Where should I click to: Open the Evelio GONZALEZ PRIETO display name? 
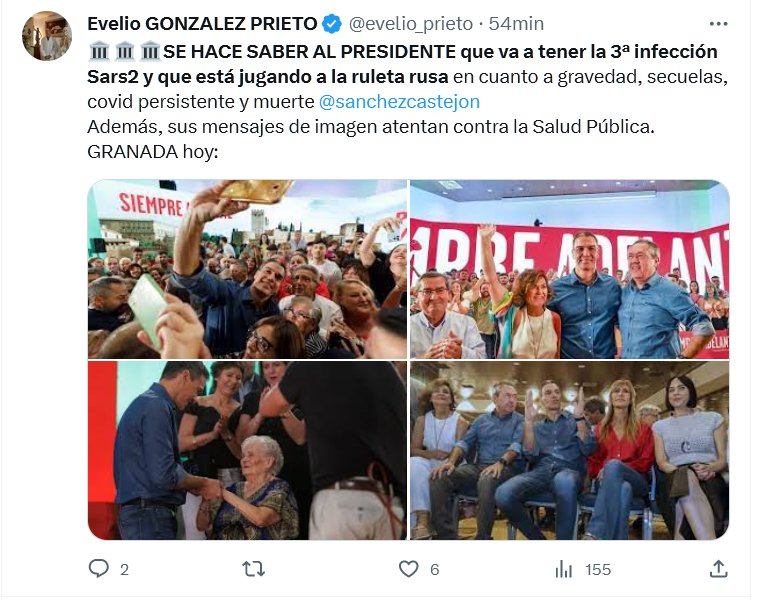pyautogui.click(x=202, y=23)
